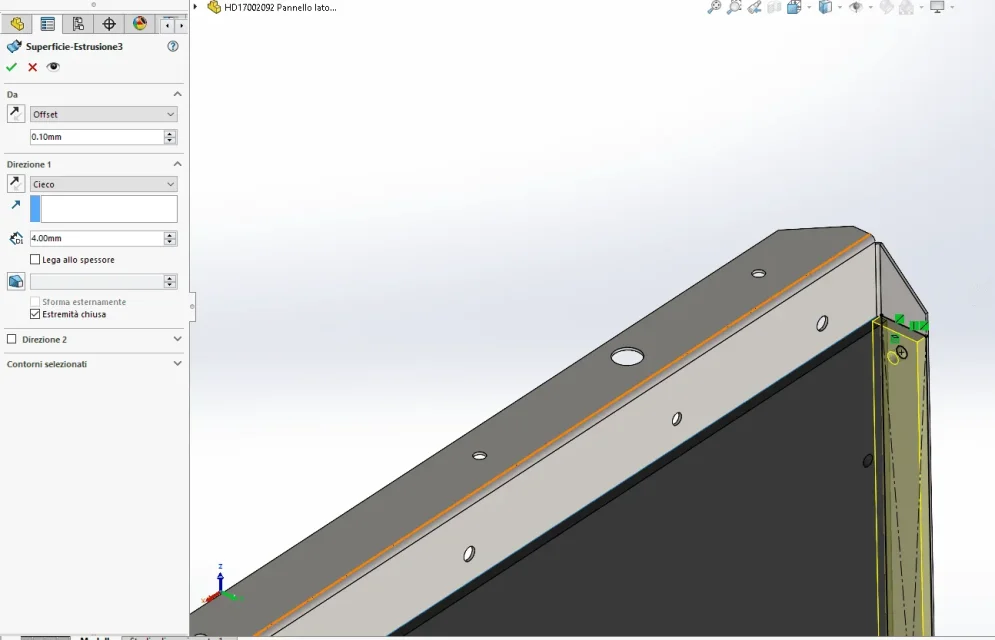995x640 pixels.
Task: Open the DisplayManager color ball tab
Action: pyautogui.click(x=140, y=24)
